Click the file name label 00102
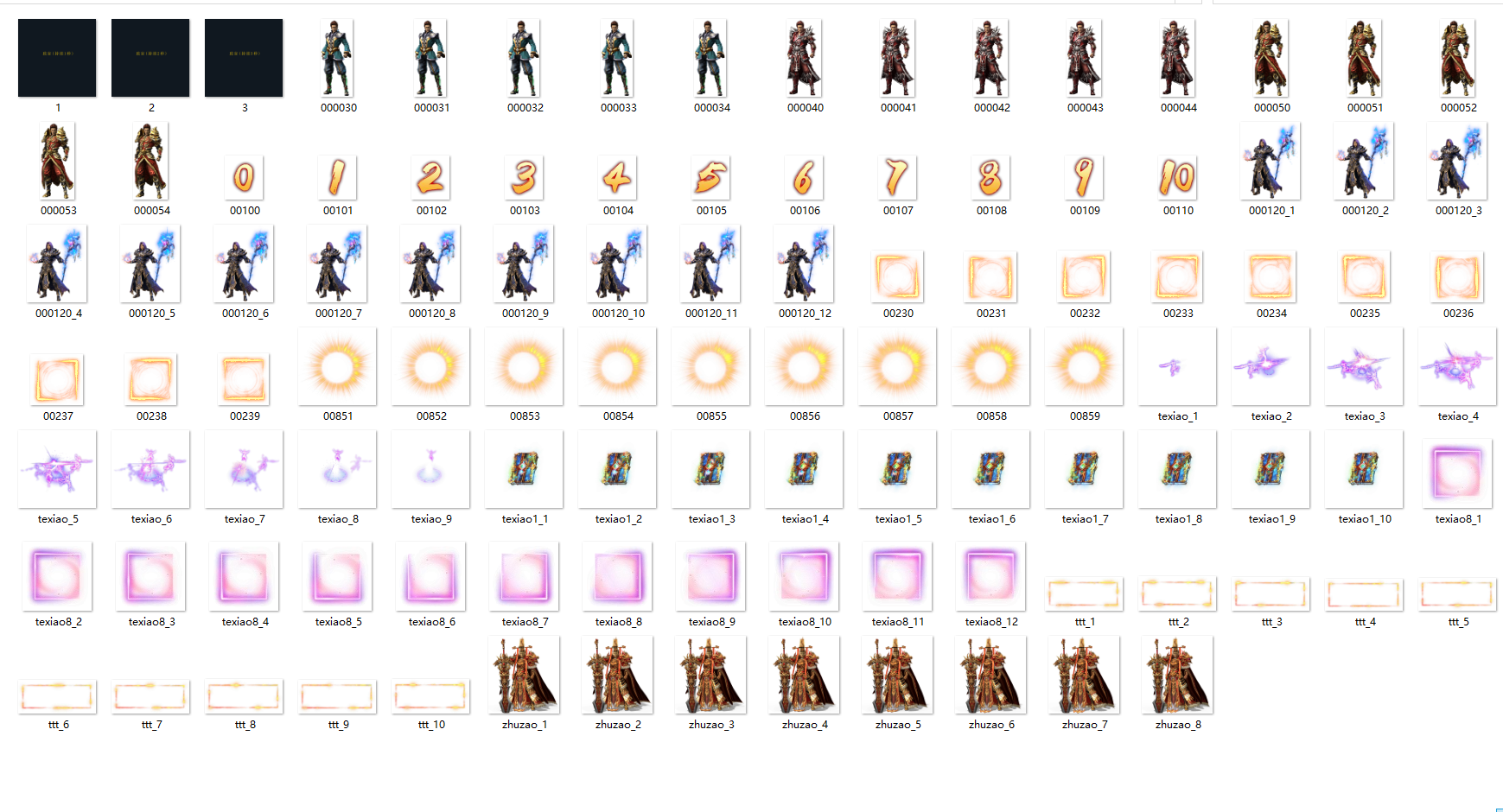 pos(431,211)
